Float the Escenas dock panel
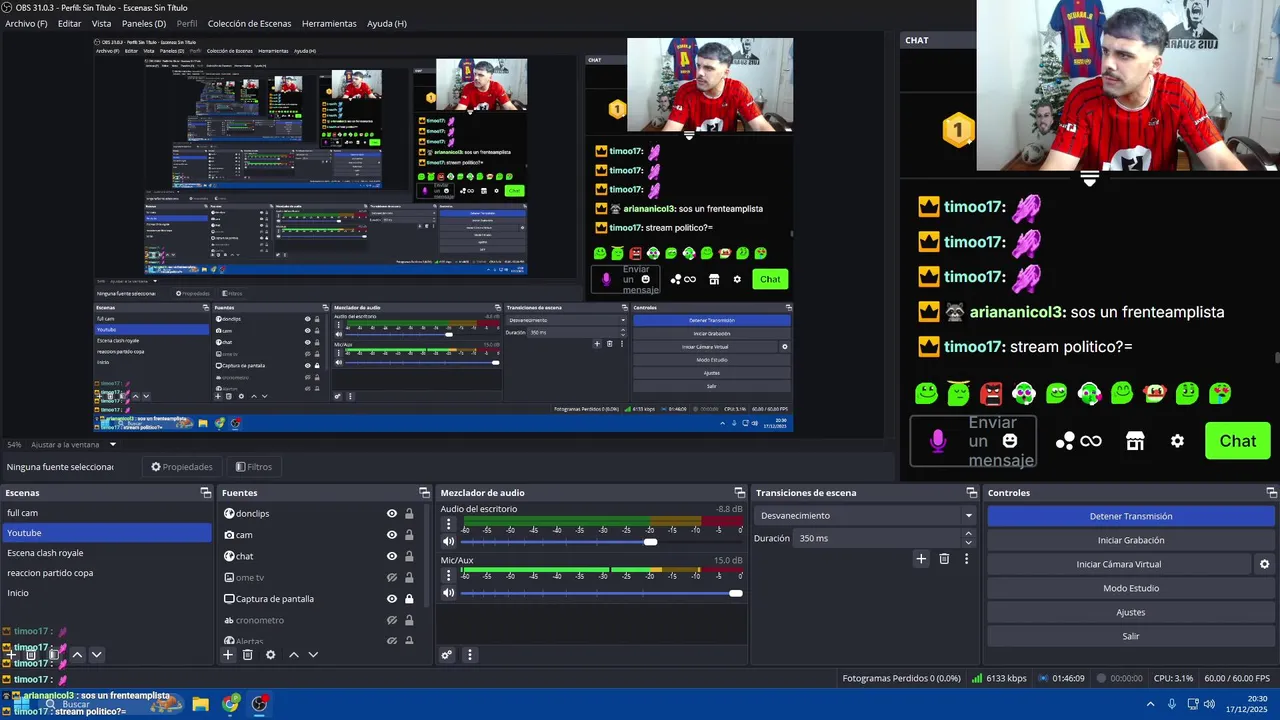Screen dimensions: 1280x720 point(205,493)
